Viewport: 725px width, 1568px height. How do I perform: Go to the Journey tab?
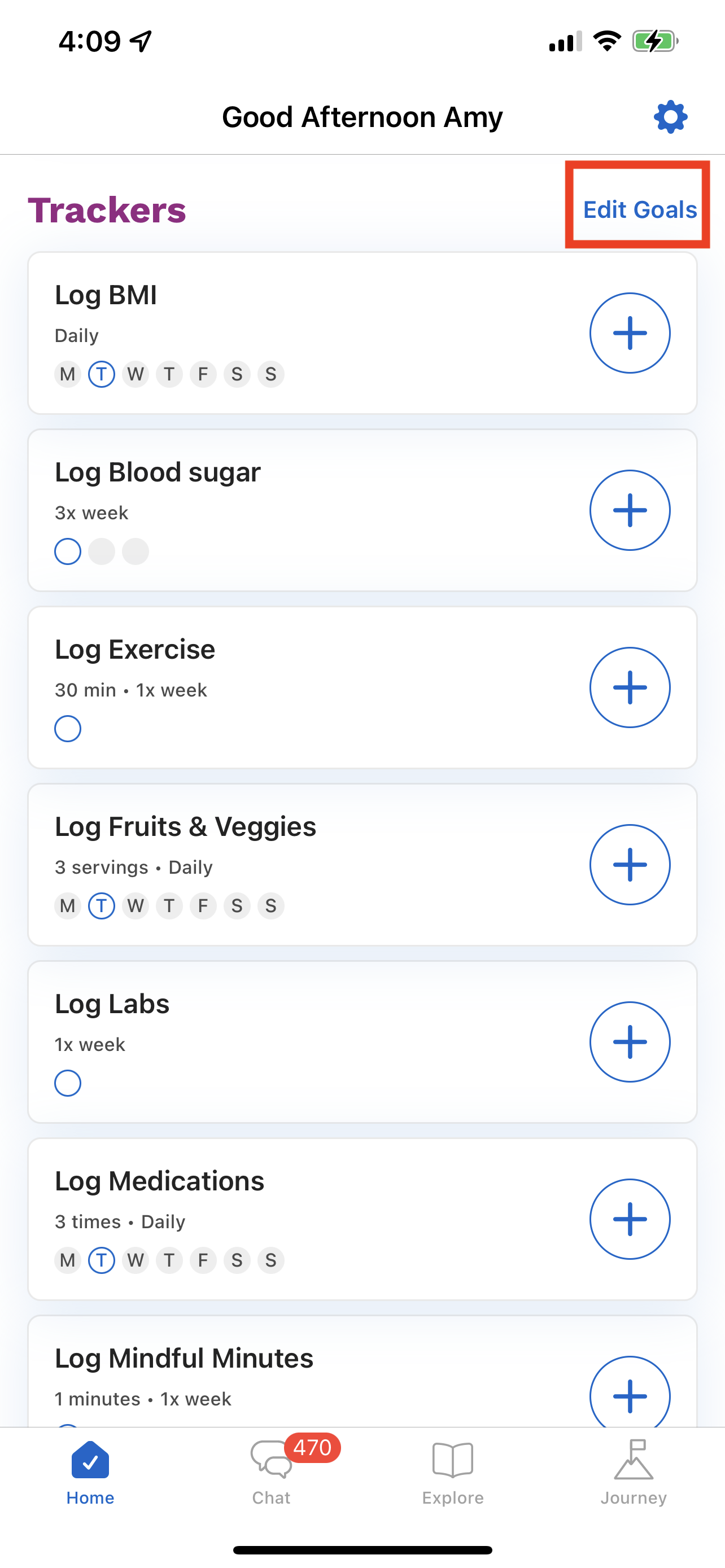[x=633, y=1473]
